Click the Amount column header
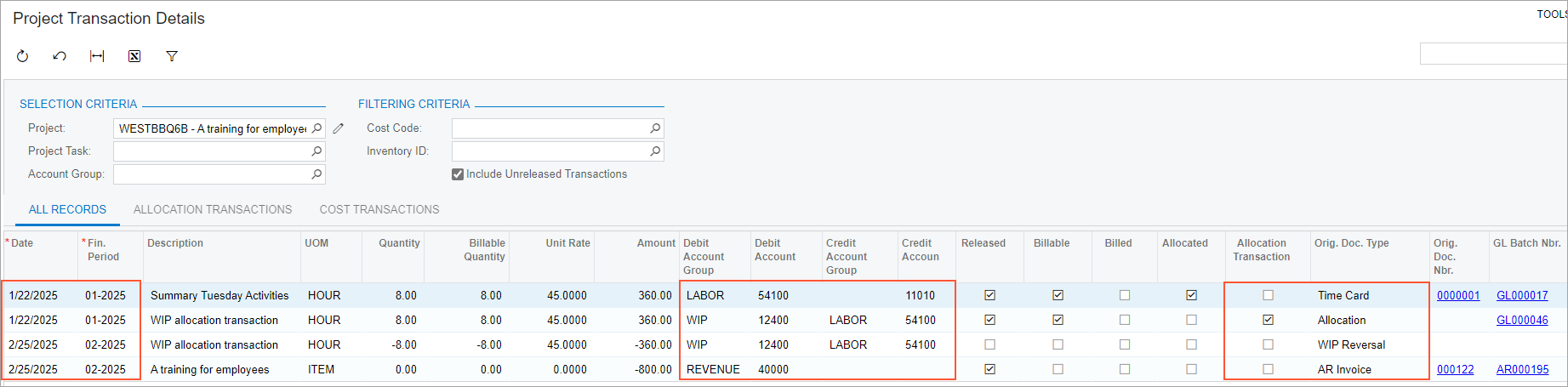The height and width of the screenshot is (387, 1568). point(656,243)
